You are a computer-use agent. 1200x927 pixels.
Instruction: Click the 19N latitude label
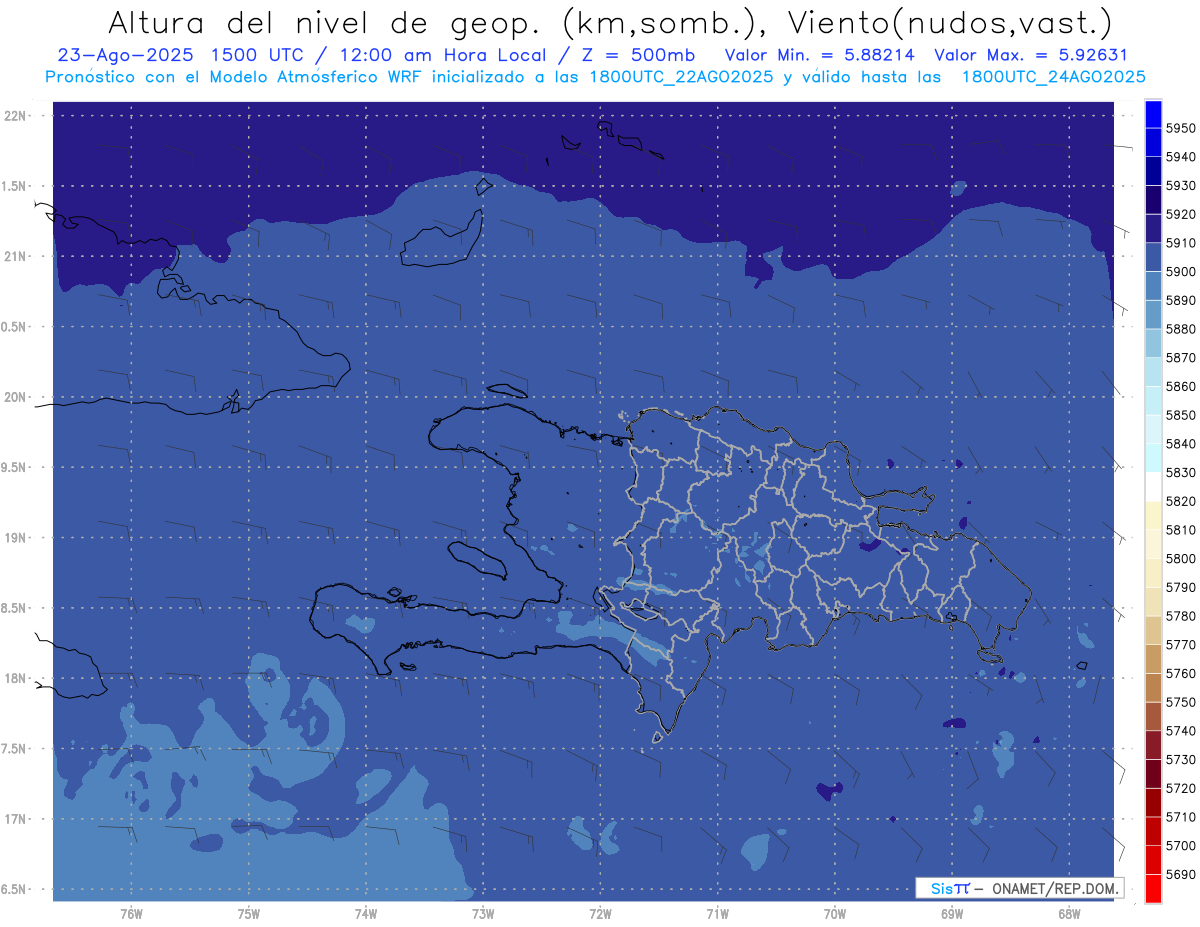point(15,538)
